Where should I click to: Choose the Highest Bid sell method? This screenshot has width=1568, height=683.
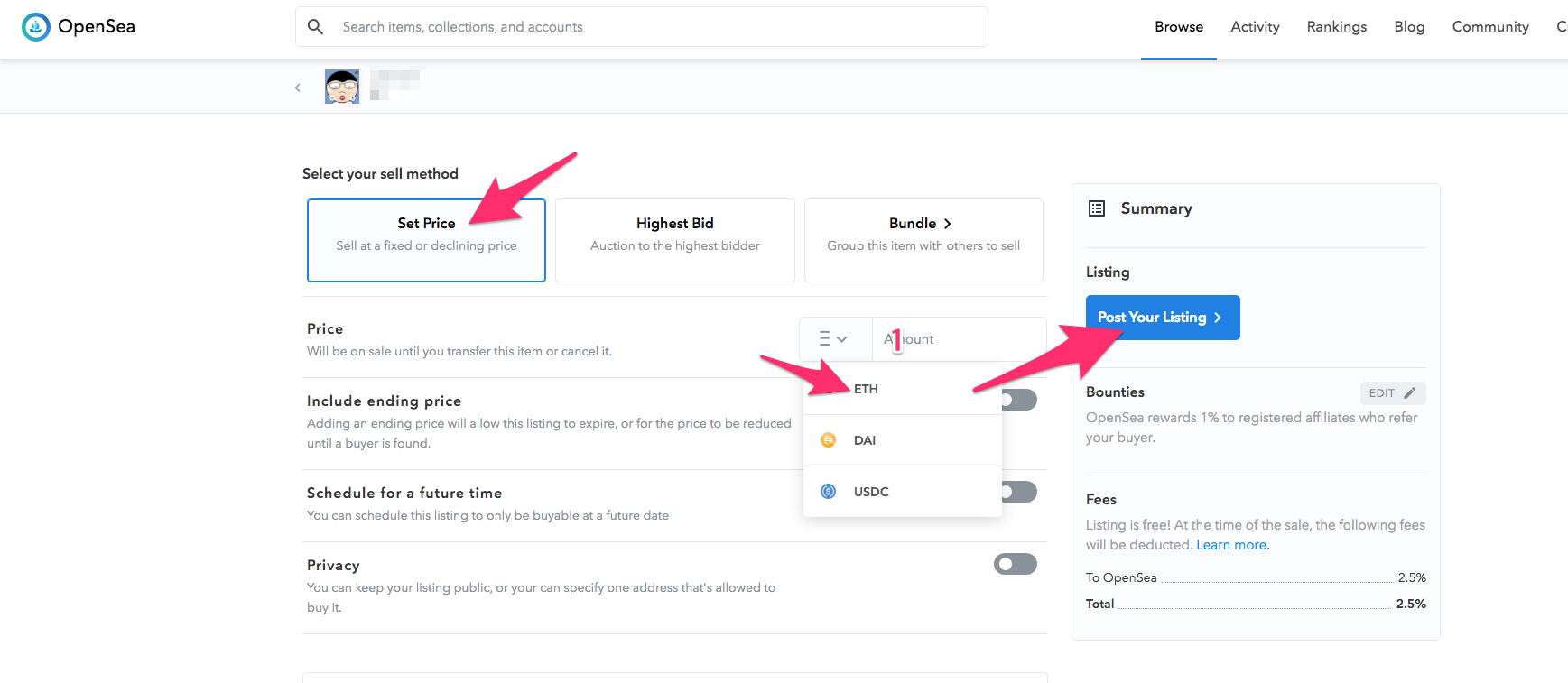pos(675,240)
